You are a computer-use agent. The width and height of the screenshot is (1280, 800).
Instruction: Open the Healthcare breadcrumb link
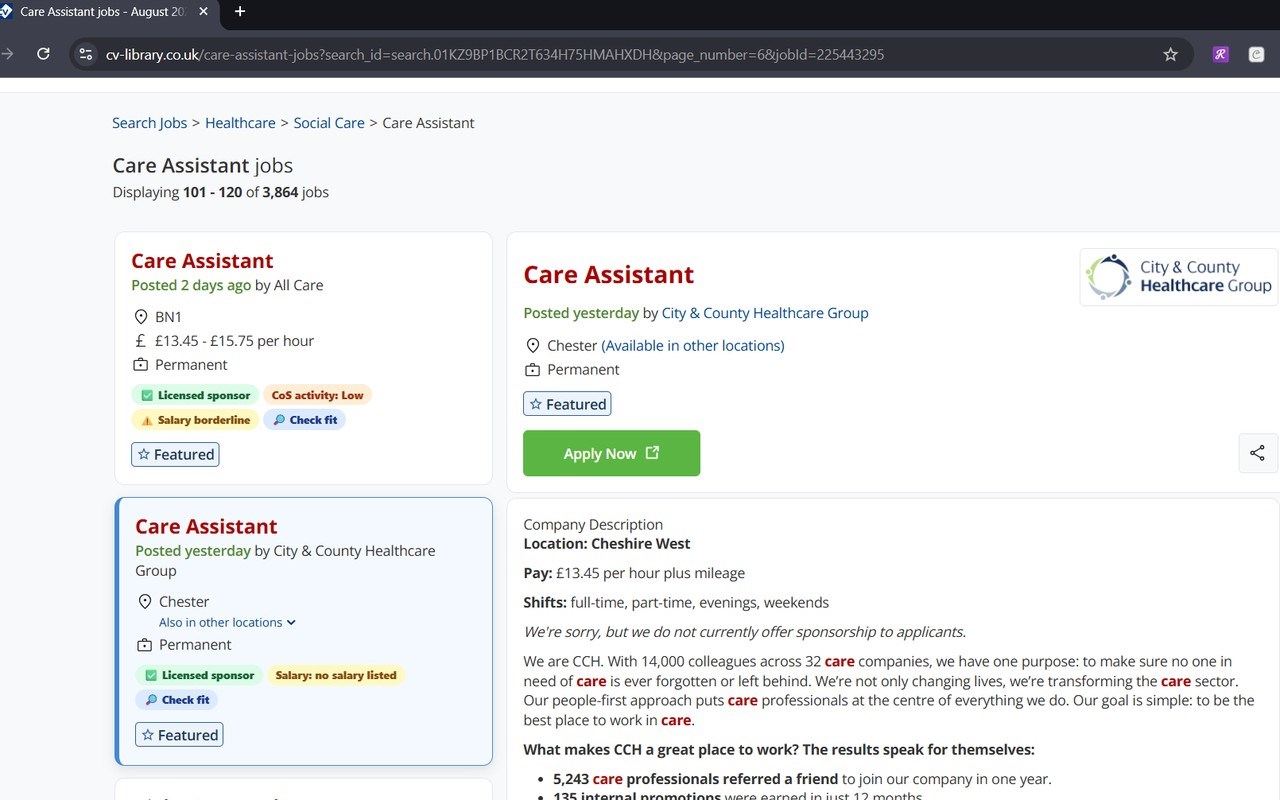coord(240,123)
